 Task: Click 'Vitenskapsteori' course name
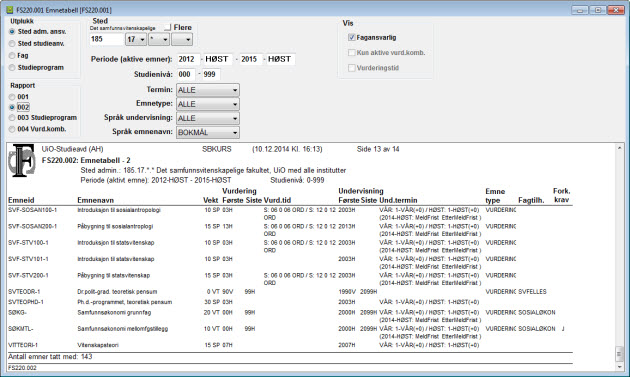click(98, 345)
